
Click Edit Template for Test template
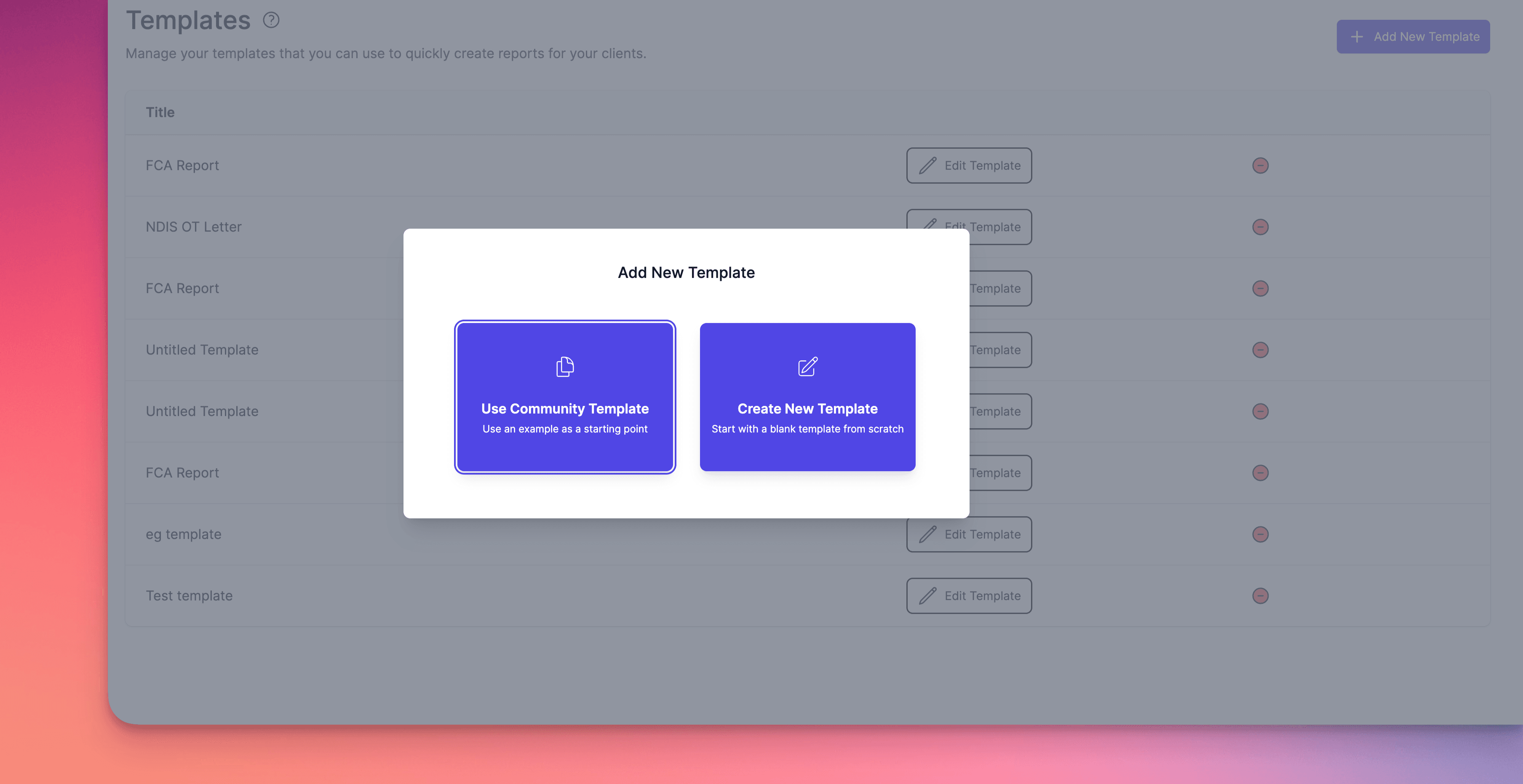(x=968, y=596)
